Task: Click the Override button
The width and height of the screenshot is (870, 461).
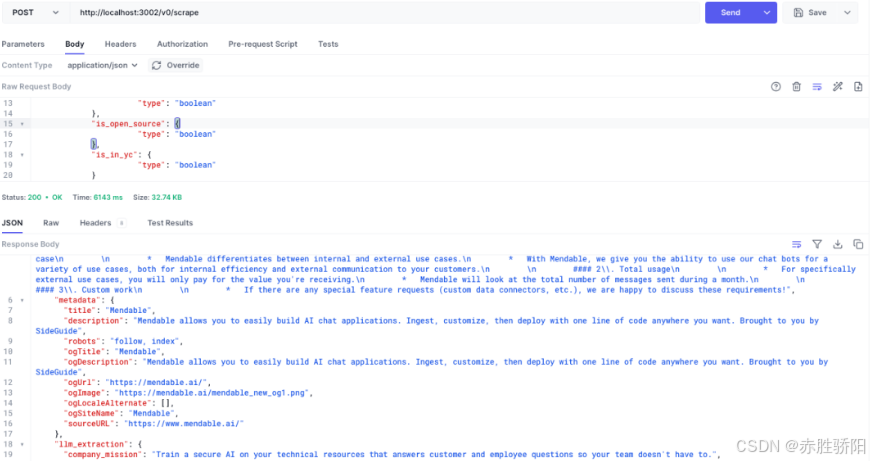Action: tap(175, 65)
